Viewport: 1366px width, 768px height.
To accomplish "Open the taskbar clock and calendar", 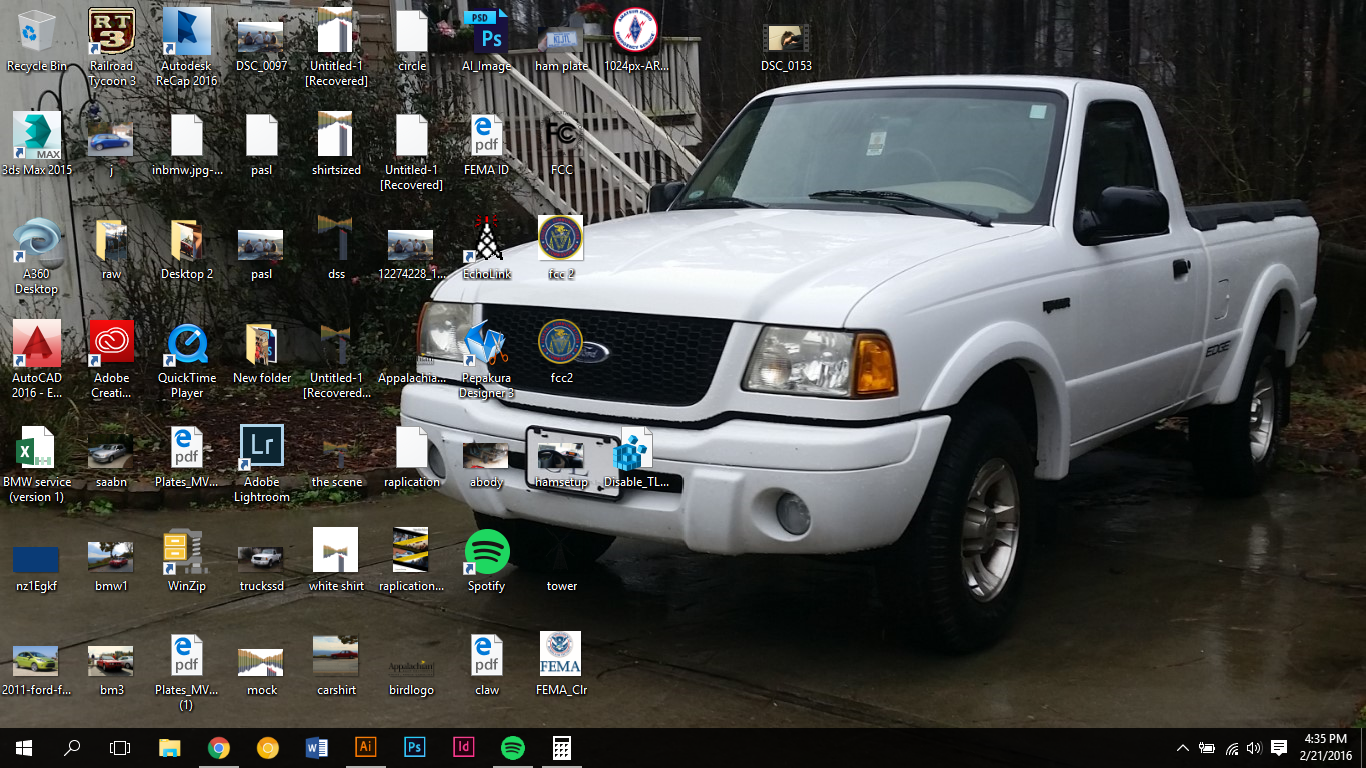I will pos(1326,748).
